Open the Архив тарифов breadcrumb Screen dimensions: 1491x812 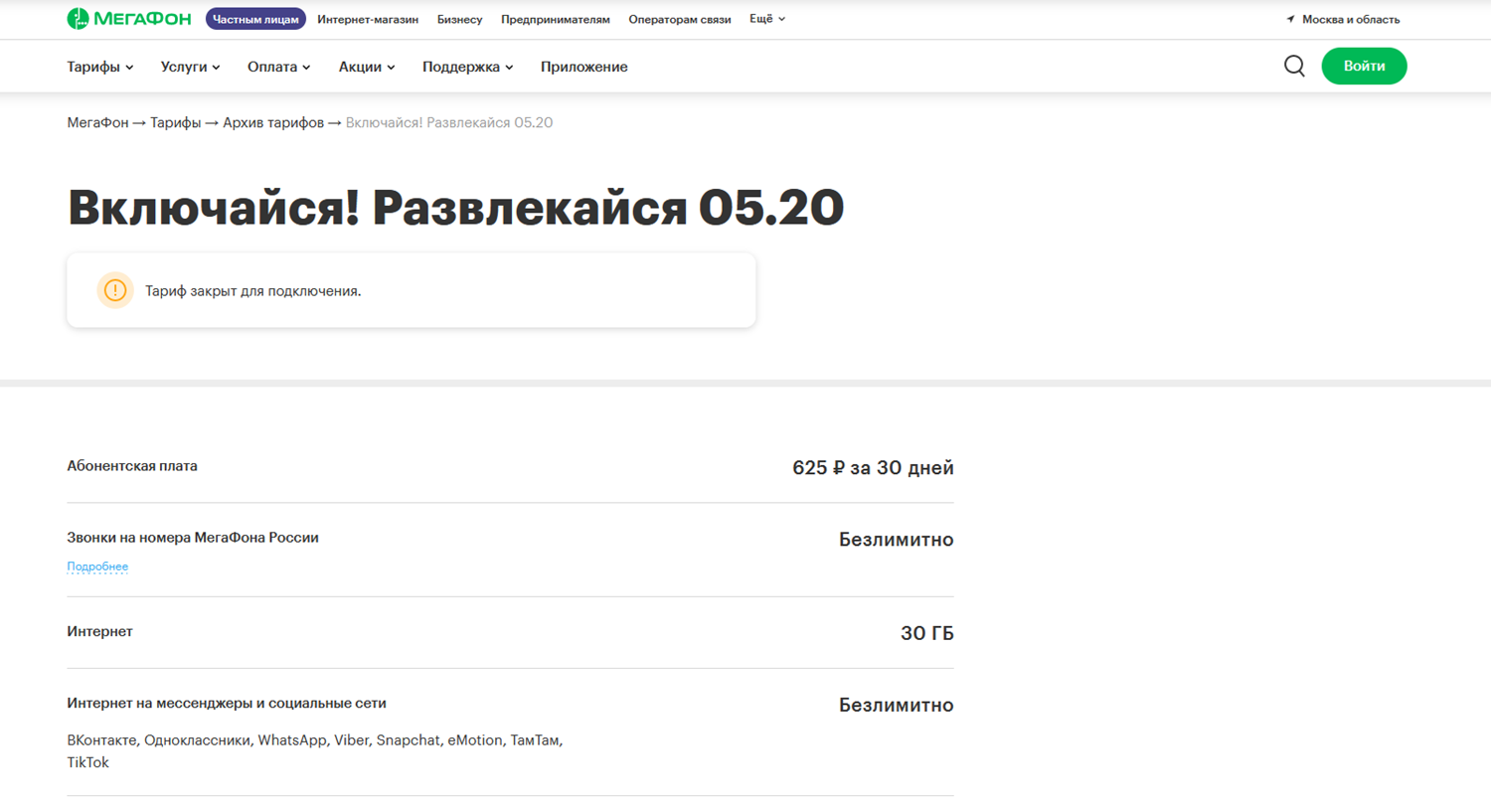pyautogui.click(x=273, y=122)
